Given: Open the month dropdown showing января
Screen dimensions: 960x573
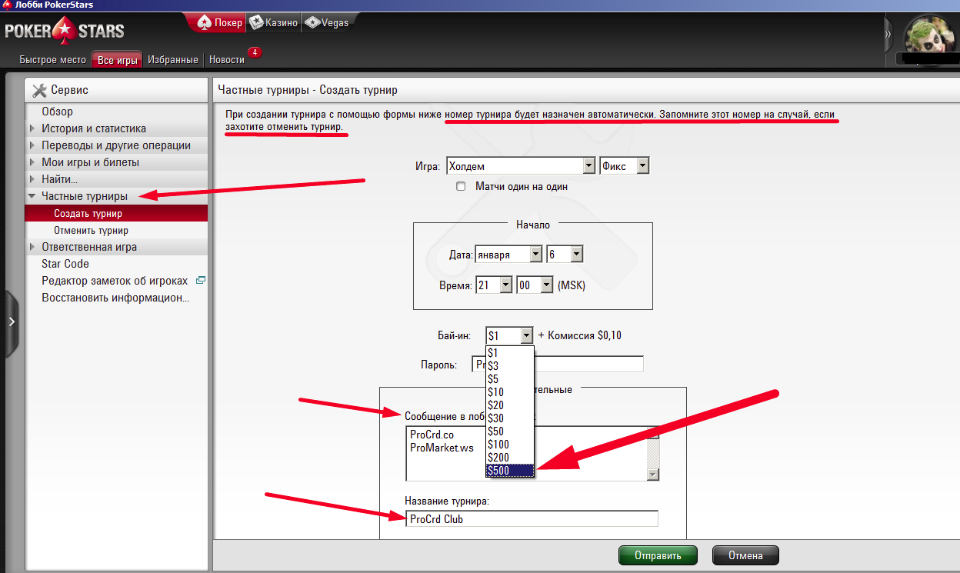Looking at the screenshot, I should tap(508, 254).
